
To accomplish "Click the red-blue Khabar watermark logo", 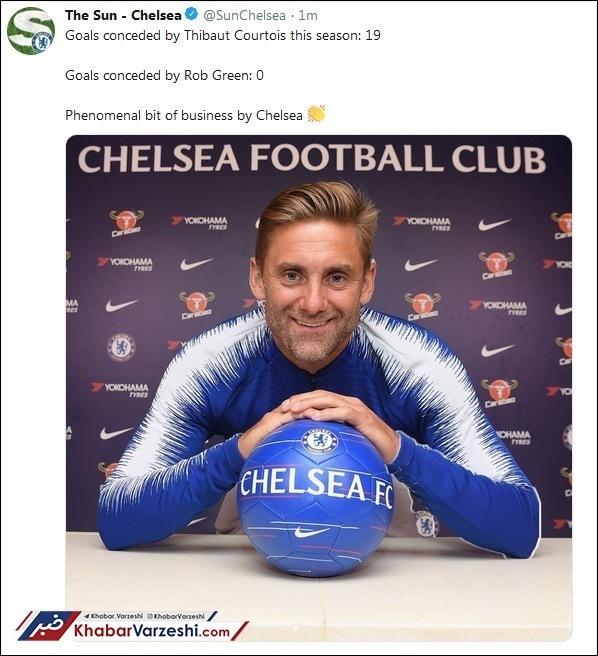I will tap(47, 626).
